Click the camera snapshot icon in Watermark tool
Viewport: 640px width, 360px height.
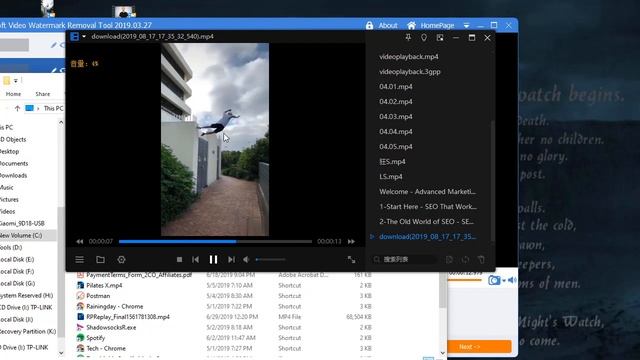click(x=494, y=280)
